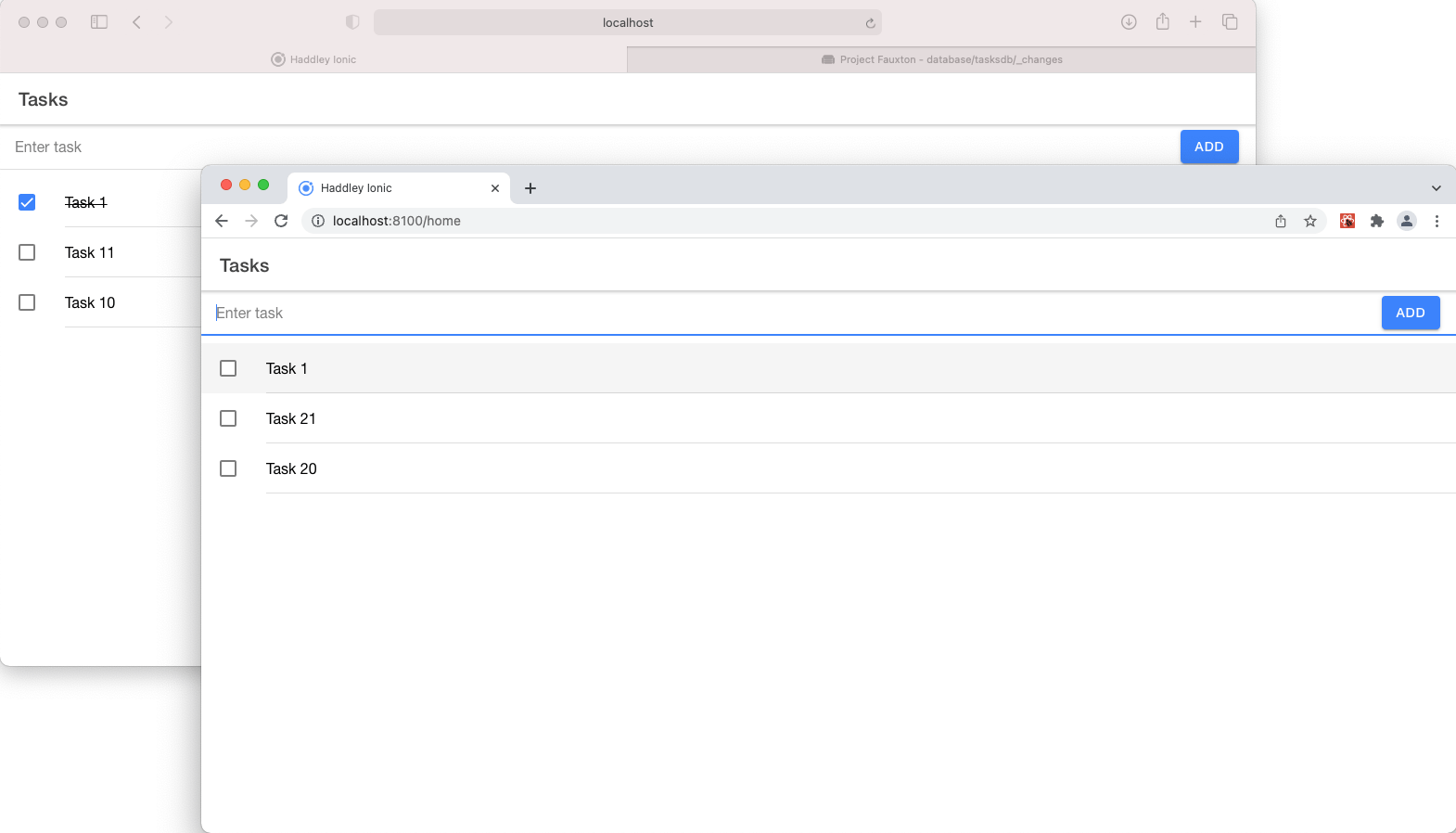Check the Task 20 checkbox
The width and height of the screenshot is (1456, 833).
point(228,468)
